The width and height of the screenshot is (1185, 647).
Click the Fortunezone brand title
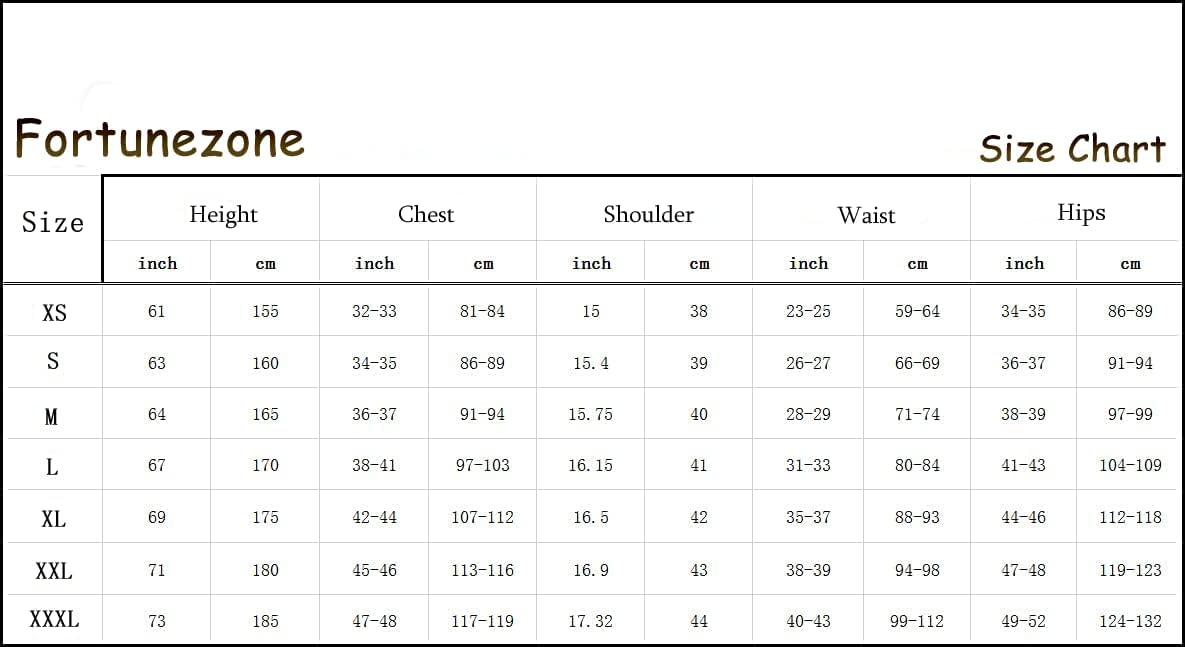point(159,139)
